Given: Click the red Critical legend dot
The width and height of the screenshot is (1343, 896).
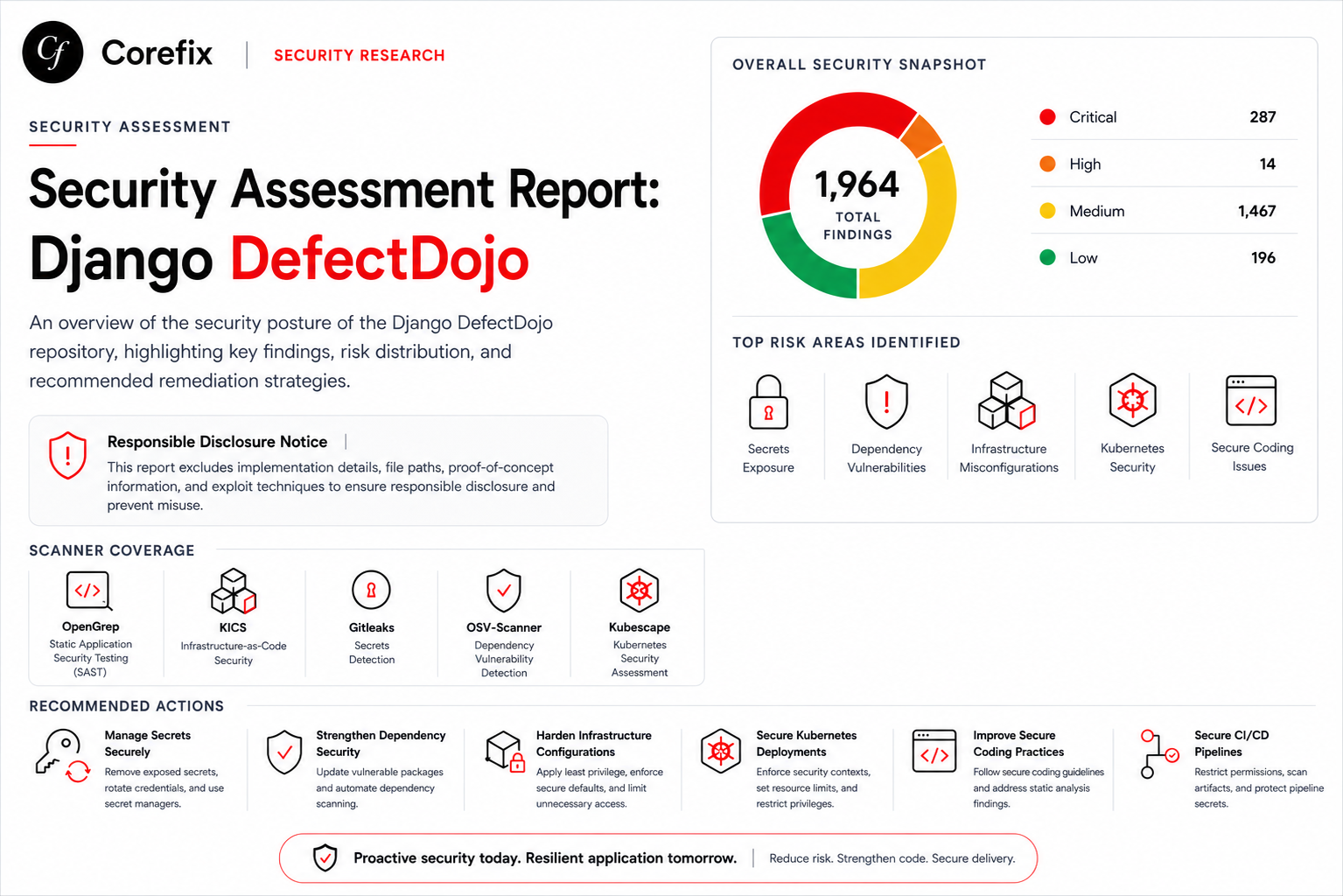Looking at the screenshot, I should click(x=1047, y=117).
